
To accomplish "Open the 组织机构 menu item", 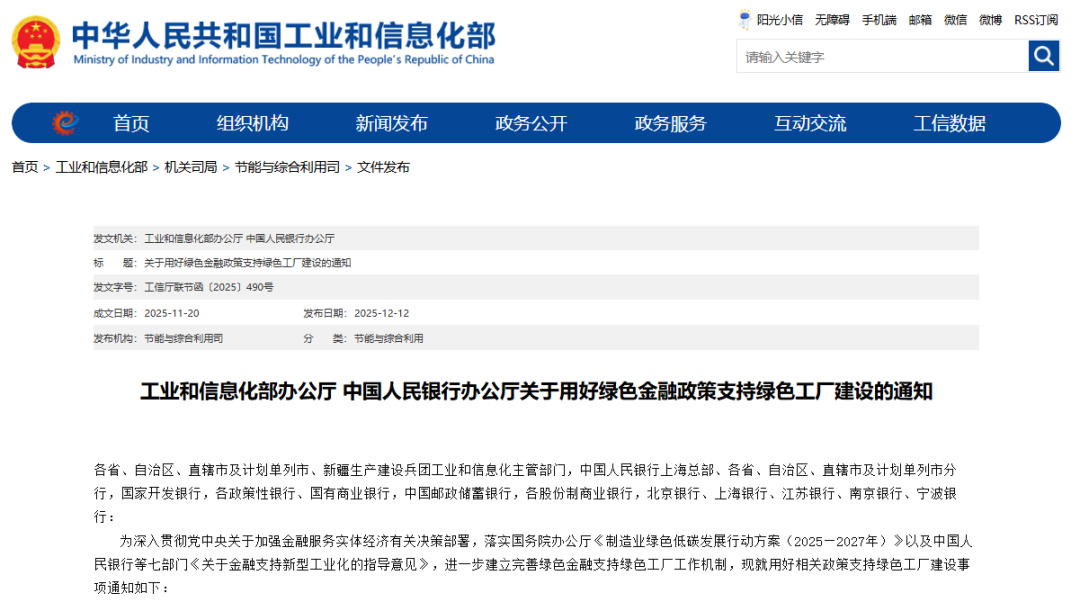I will coord(252,123).
